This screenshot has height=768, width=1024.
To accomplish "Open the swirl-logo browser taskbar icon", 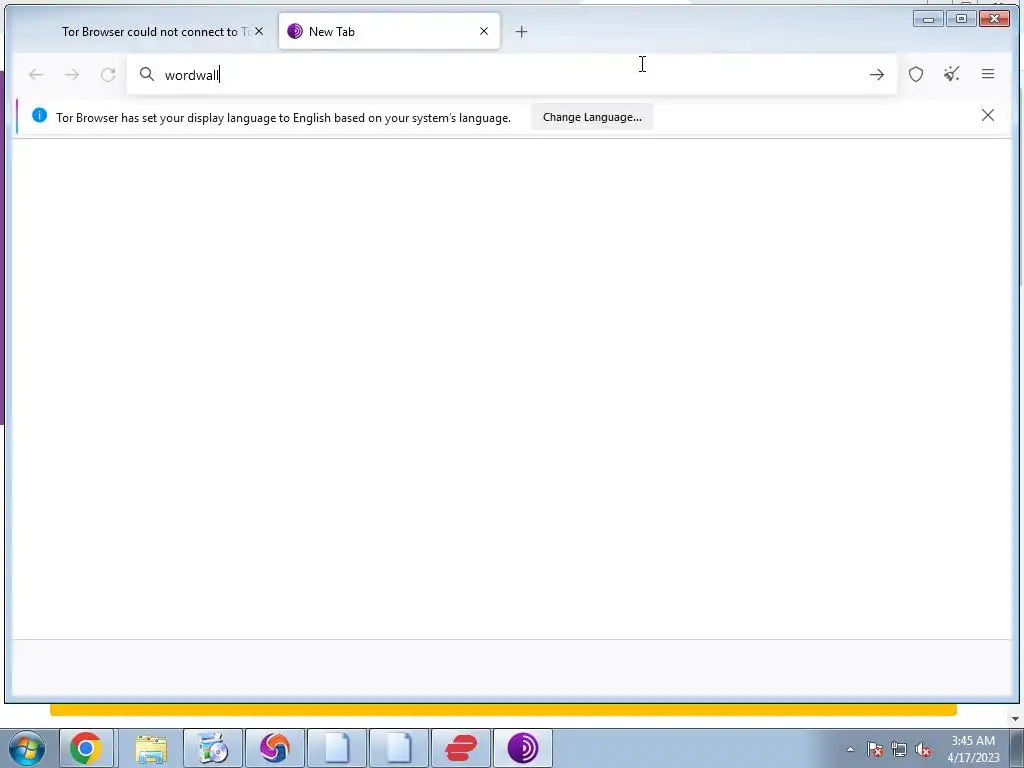I will click(274, 748).
